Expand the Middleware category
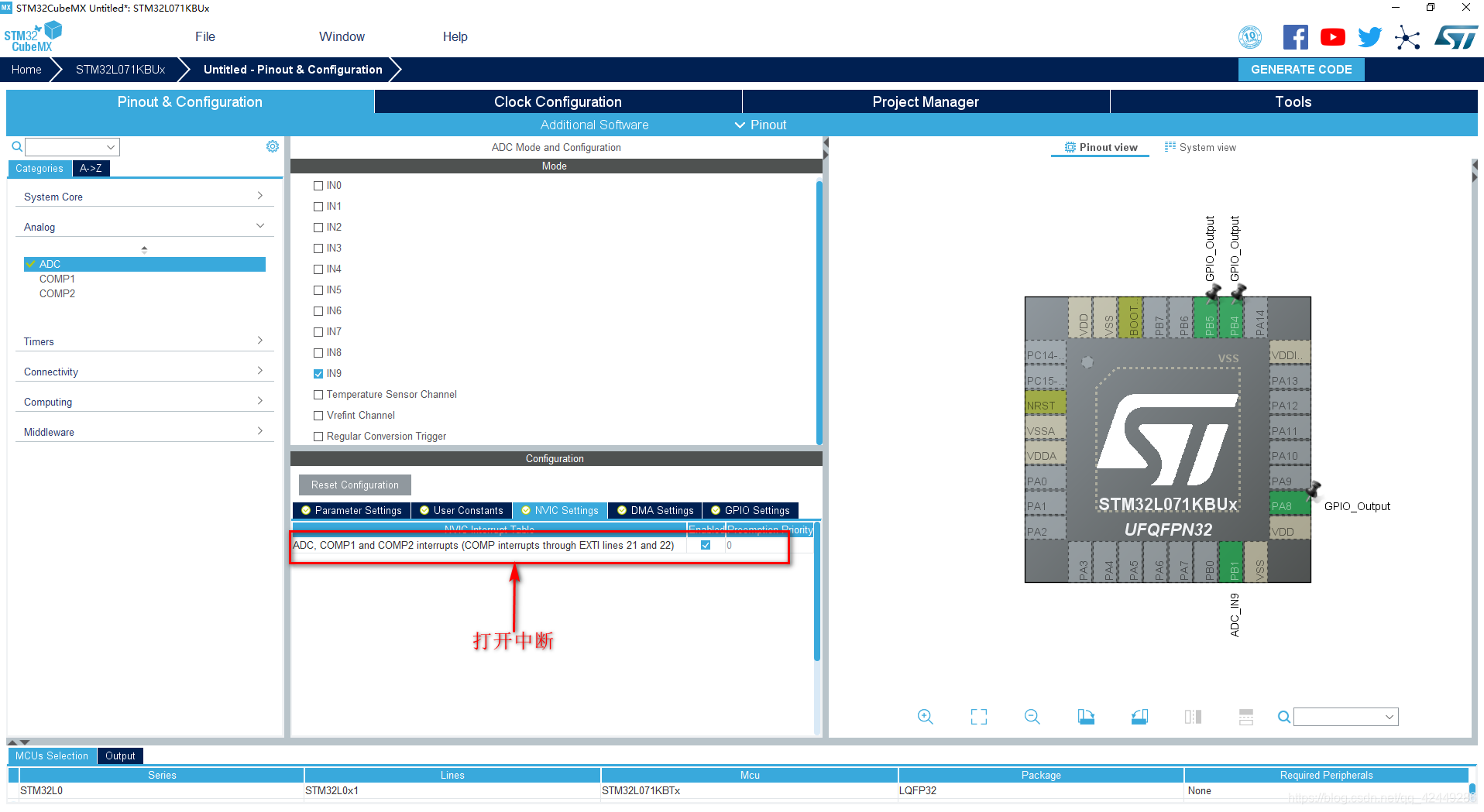Screen dimensions: 1484x812 (144, 432)
